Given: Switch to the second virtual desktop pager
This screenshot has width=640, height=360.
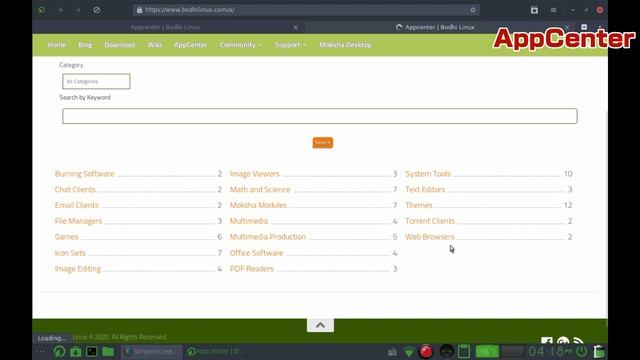Looking at the screenshot, I should click(x=512, y=351).
